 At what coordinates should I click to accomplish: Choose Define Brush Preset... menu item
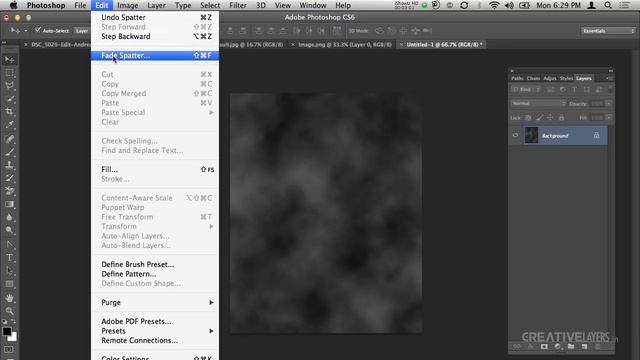[x=155, y=264]
